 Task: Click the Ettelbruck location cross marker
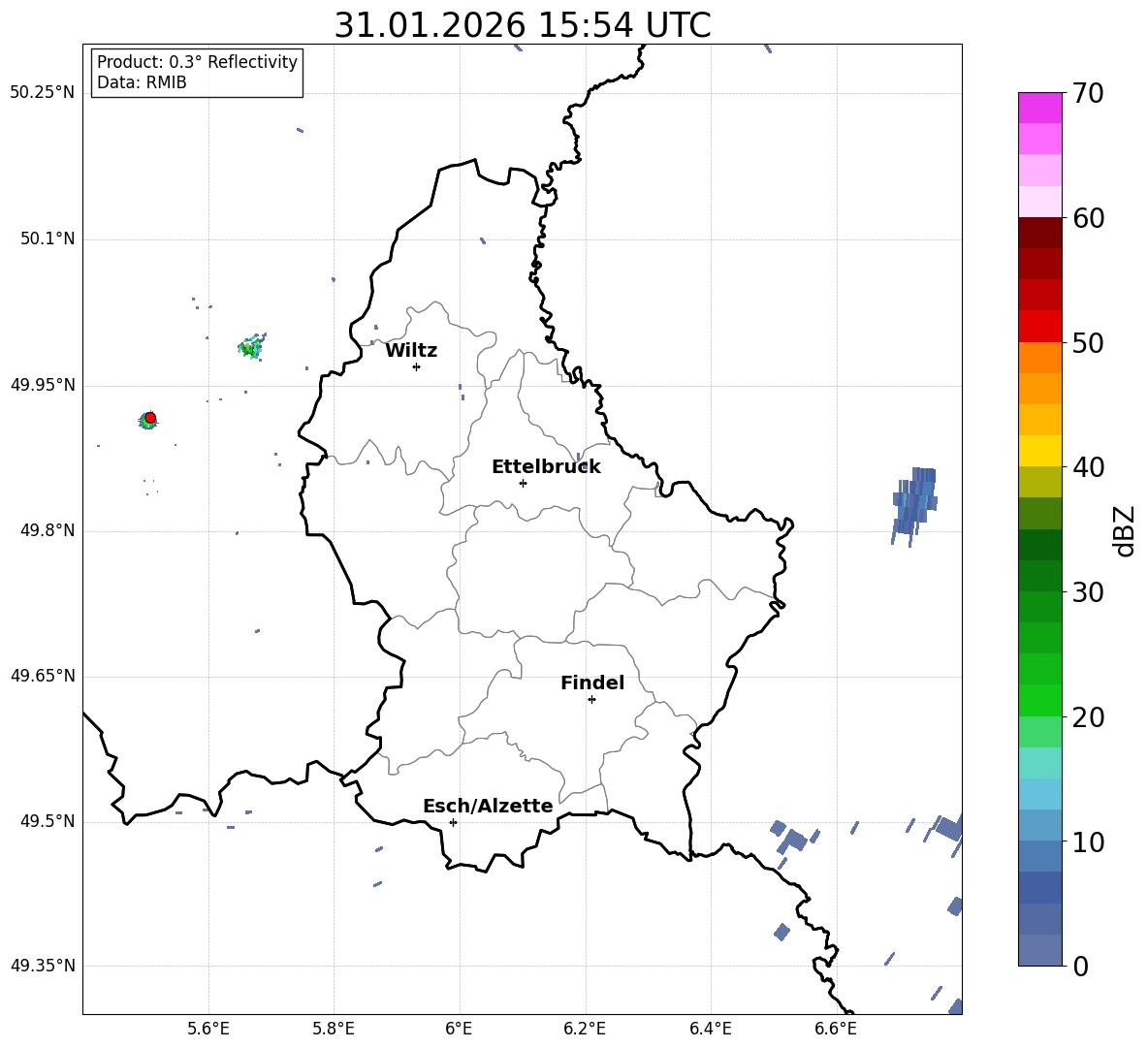tap(523, 483)
